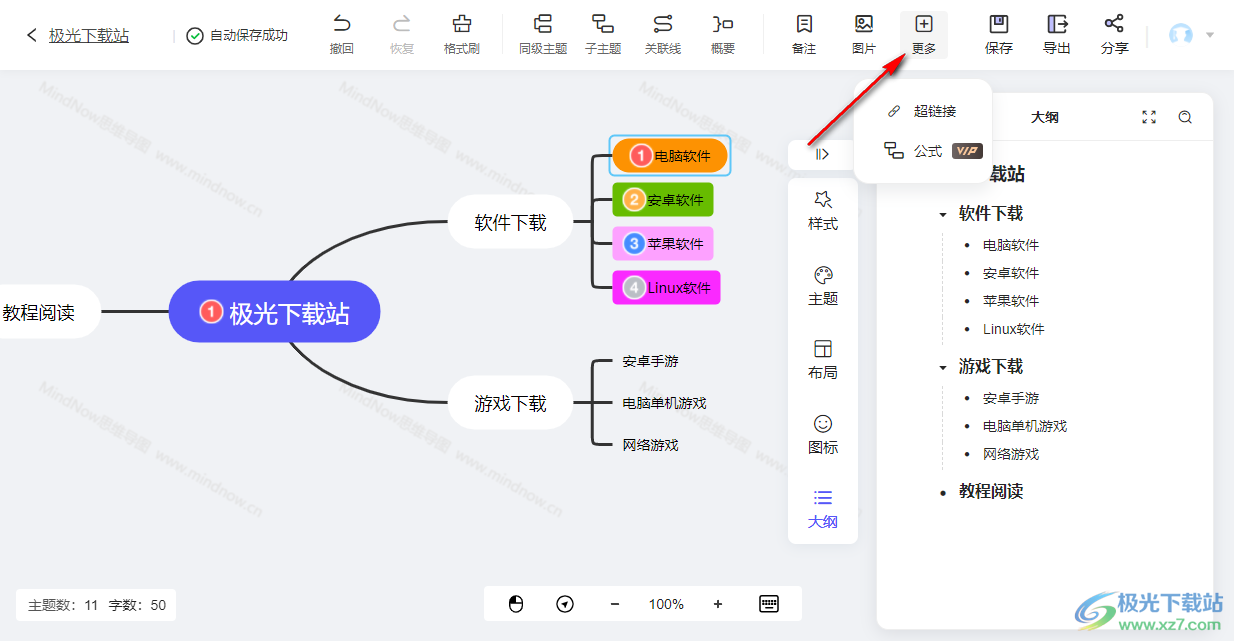Screen dimensions: 1234x641
Task: Collapse the 软件下载 outline section
Action: point(943,214)
